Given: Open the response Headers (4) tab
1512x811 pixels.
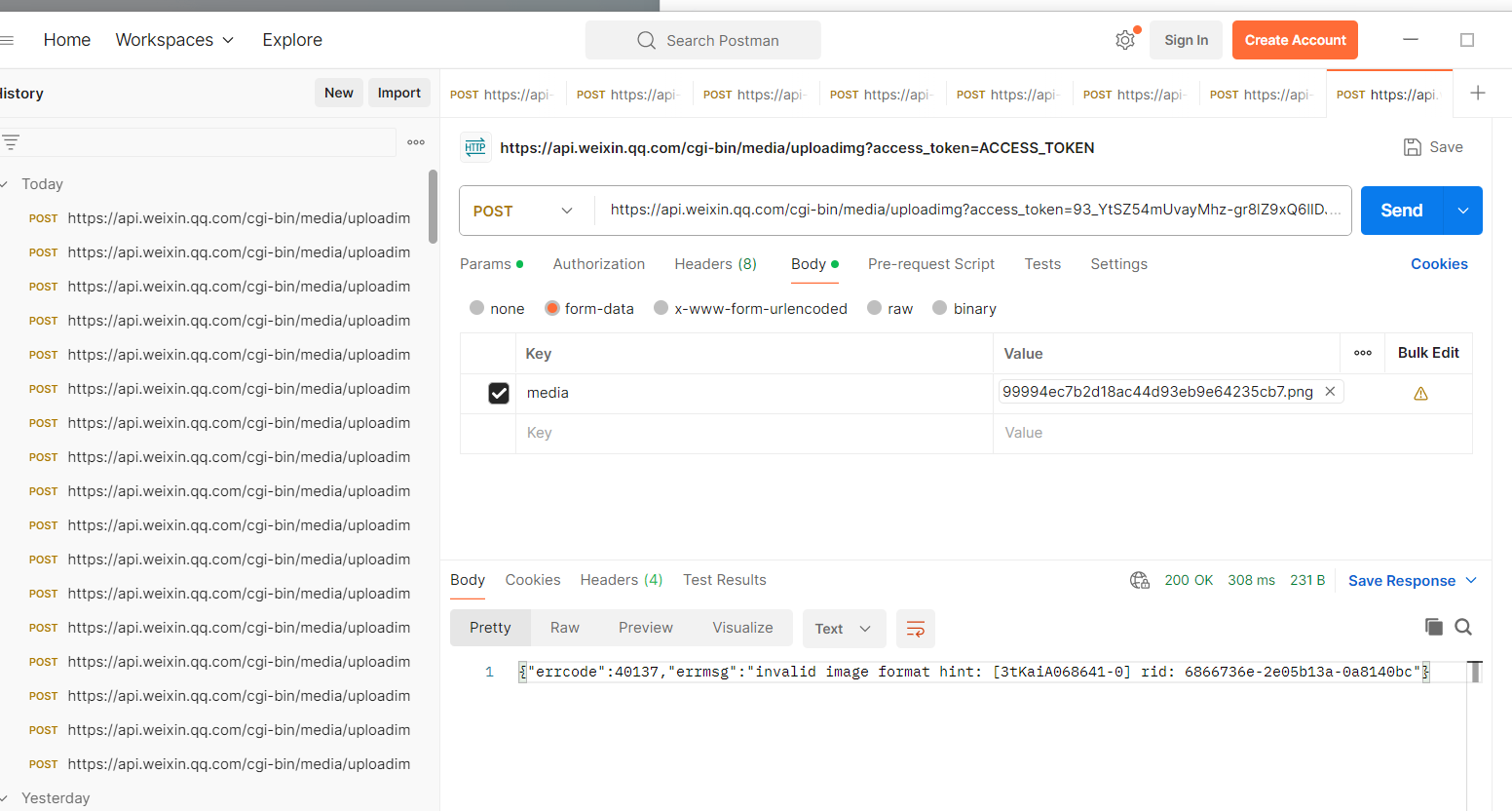Looking at the screenshot, I should click(x=622, y=580).
